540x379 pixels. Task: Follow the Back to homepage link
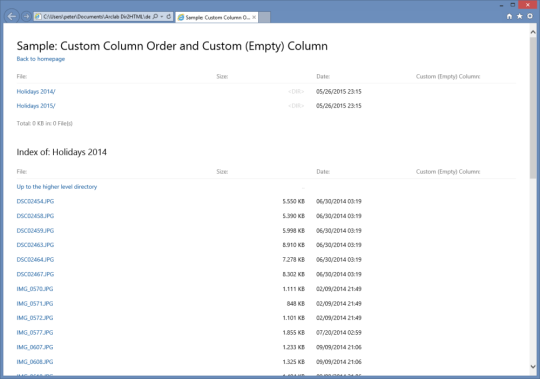41,59
